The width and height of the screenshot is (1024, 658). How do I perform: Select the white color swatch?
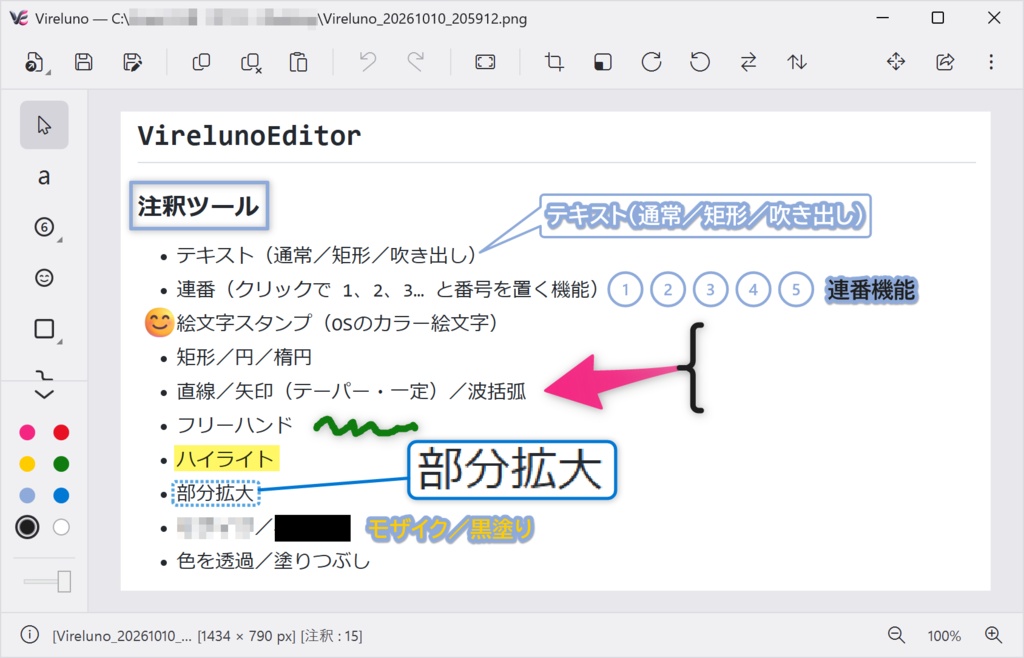coord(61,527)
